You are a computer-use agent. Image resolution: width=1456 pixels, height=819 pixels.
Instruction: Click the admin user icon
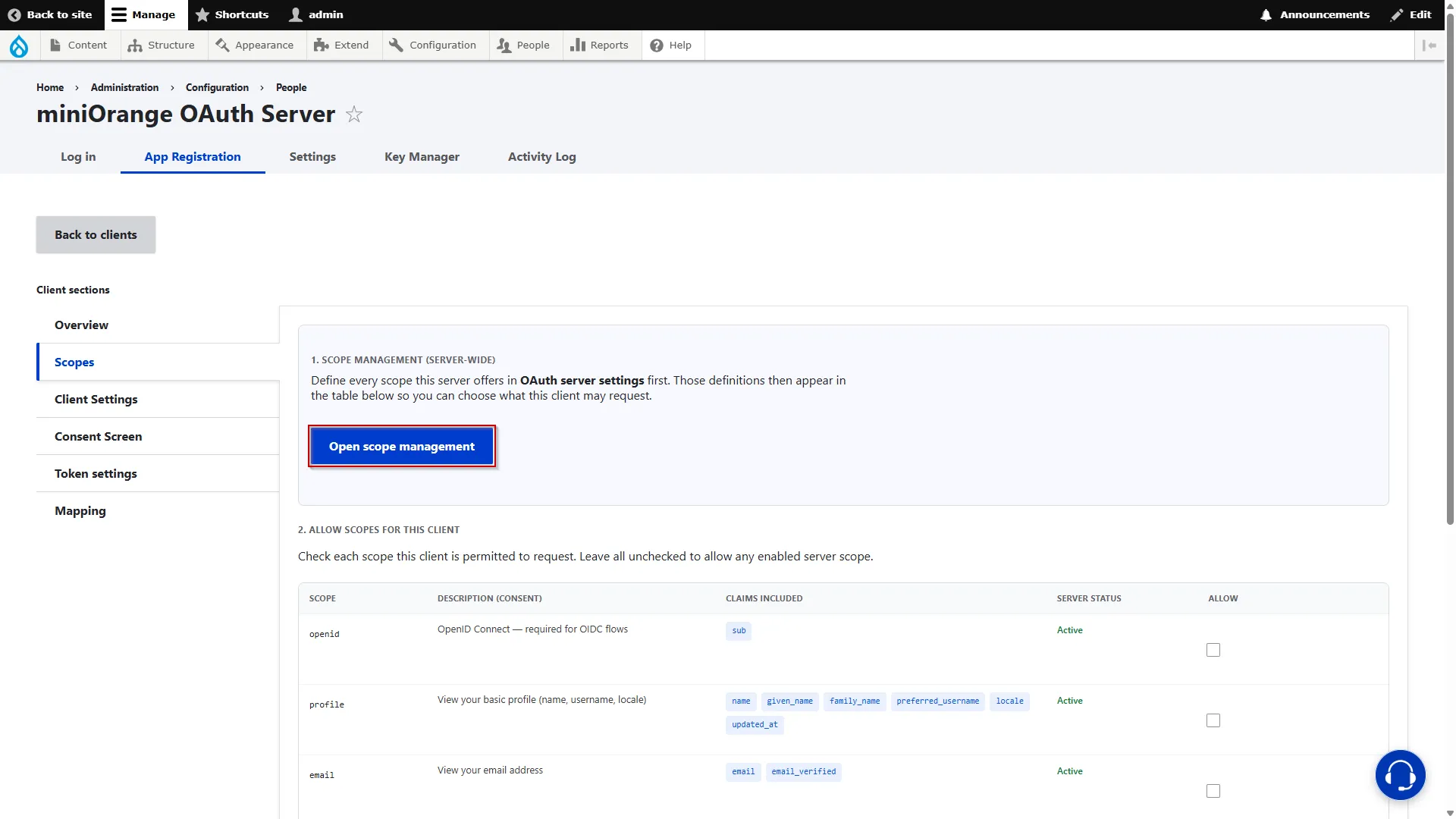click(x=296, y=14)
